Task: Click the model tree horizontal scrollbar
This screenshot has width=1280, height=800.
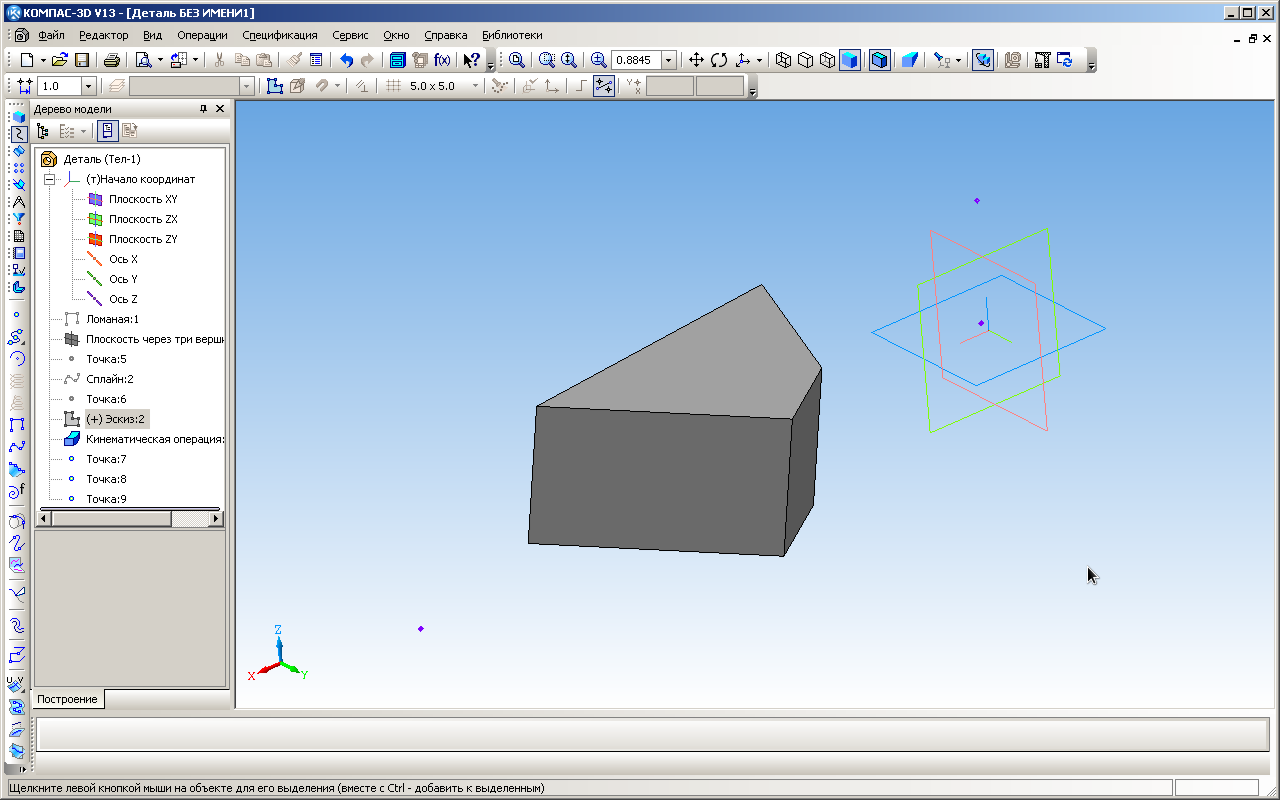Action: [x=130, y=519]
